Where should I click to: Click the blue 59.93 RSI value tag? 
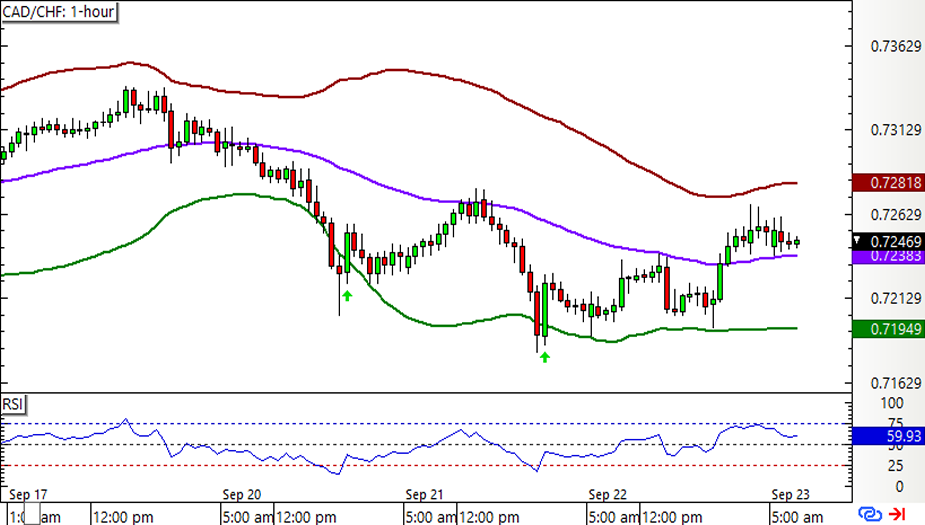tap(888, 436)
